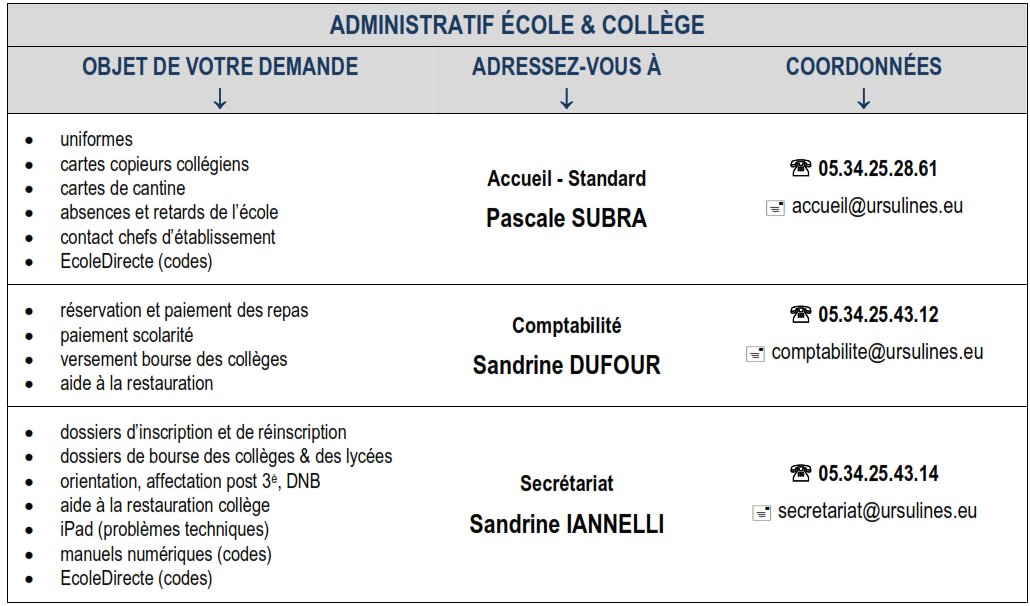Click the envelope icon beside accueil@ursulines.eu
This screenshot has height=606, width=1030.
click(775, 208)
